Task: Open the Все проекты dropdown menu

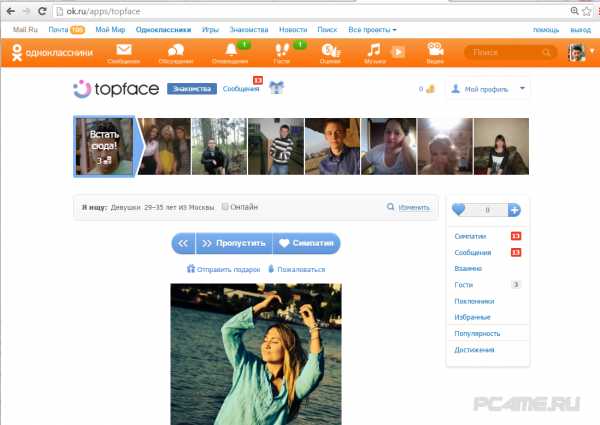Action: pyautogui.click(x=372, y=31)
